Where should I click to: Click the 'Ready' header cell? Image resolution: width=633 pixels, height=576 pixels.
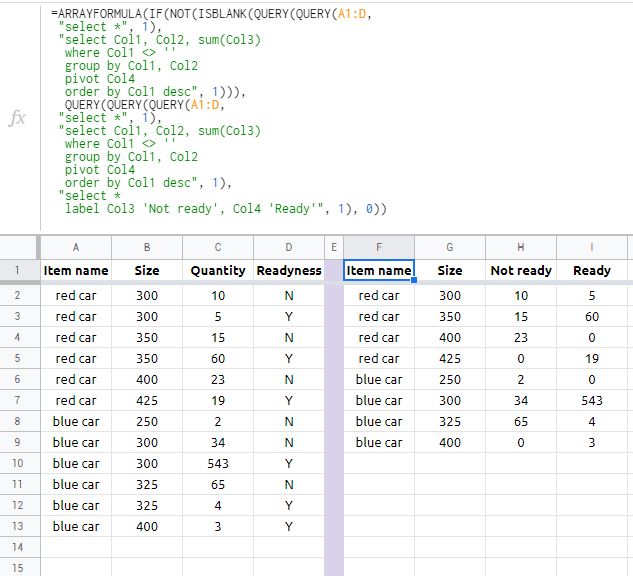pos(592,270)
